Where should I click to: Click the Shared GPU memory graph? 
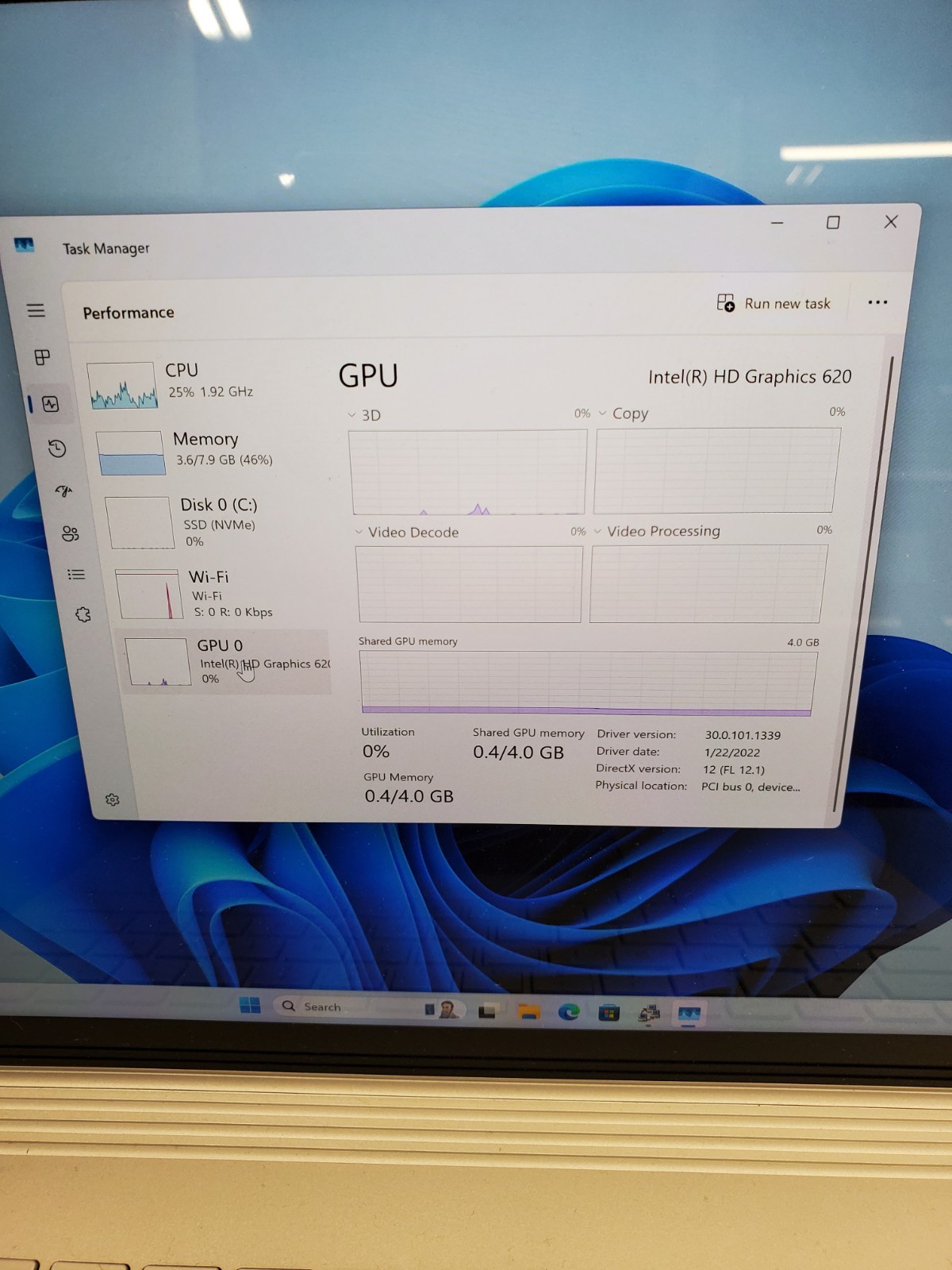588,683
